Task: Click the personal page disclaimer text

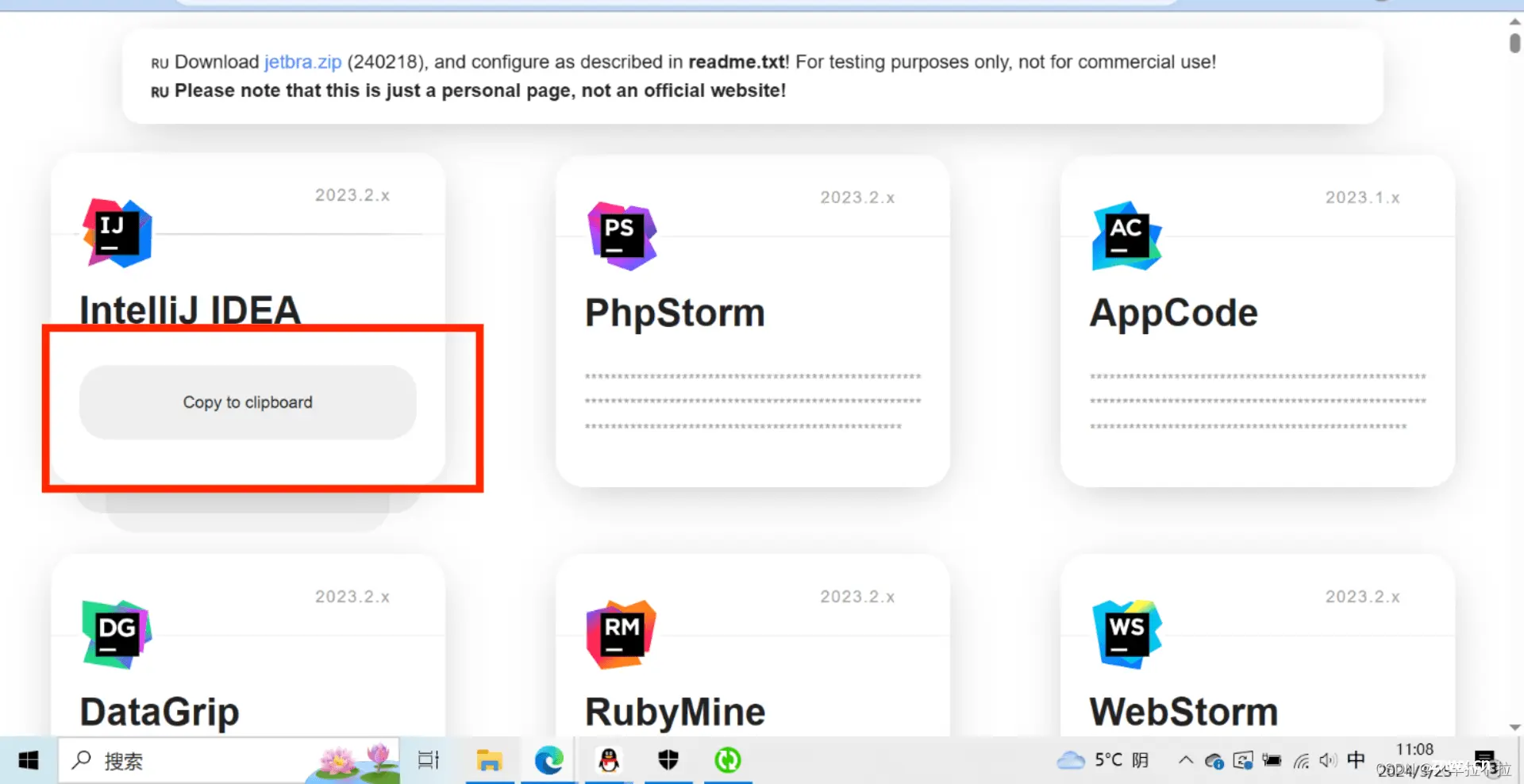Action: [480, 90]
